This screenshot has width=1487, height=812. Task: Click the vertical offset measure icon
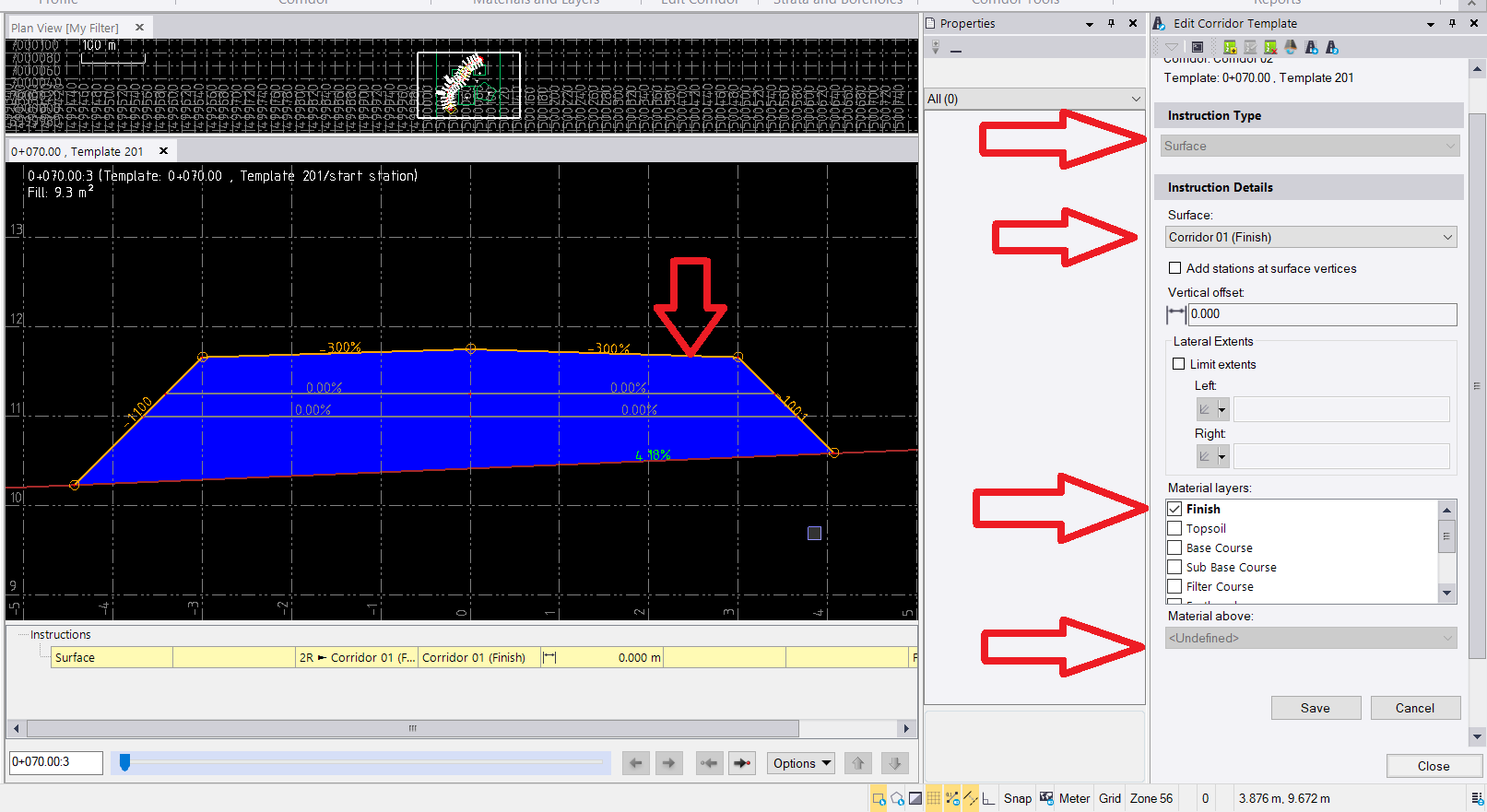point(1176,314)
